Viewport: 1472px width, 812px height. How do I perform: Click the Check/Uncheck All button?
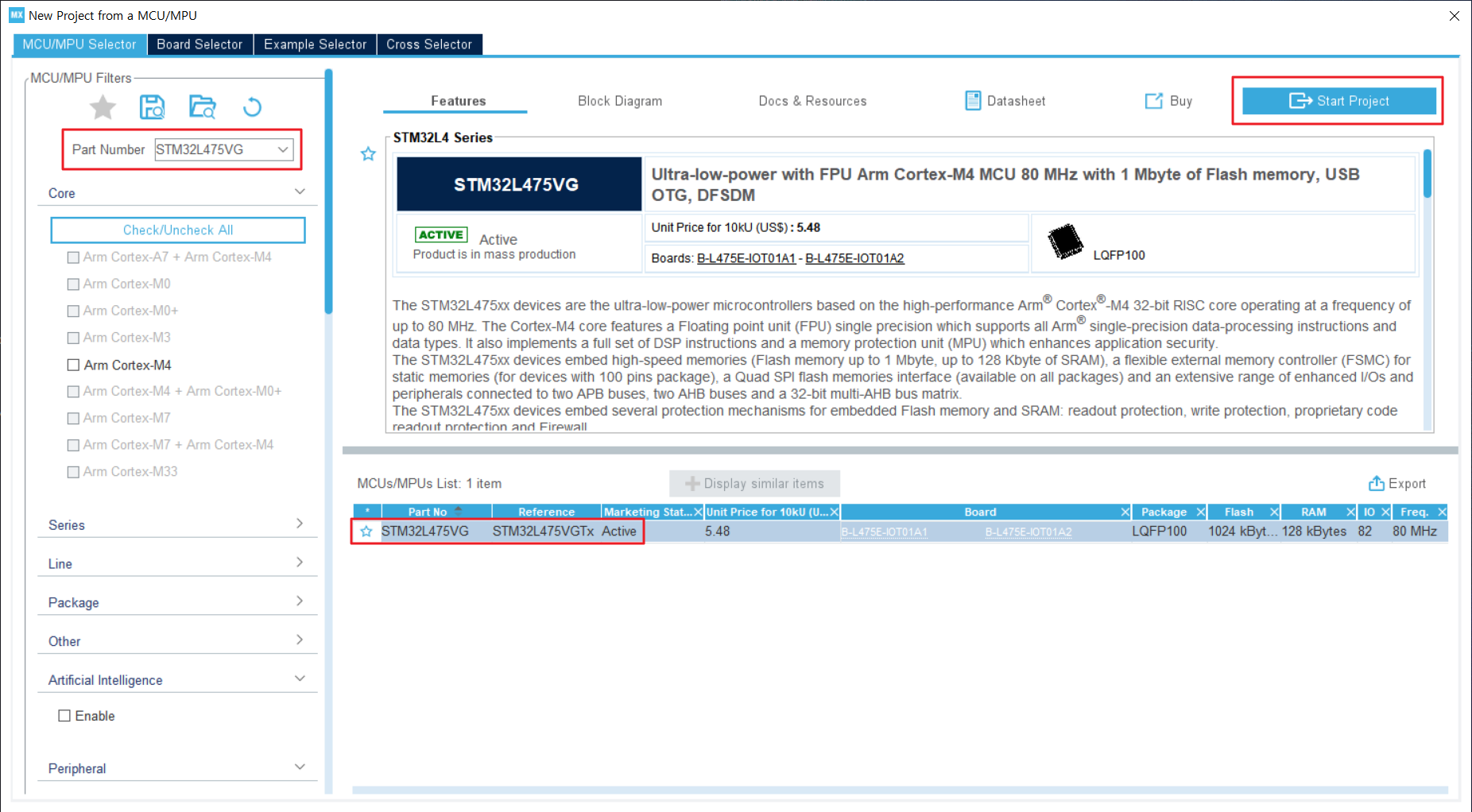pyautogui.click(x=178, y=230)
